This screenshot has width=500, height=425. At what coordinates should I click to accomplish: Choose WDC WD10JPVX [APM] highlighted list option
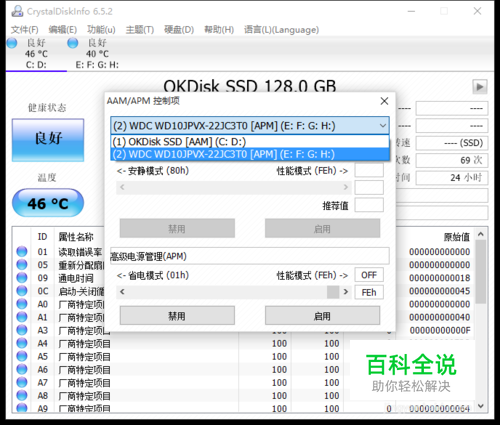click(x=250, y=154)
